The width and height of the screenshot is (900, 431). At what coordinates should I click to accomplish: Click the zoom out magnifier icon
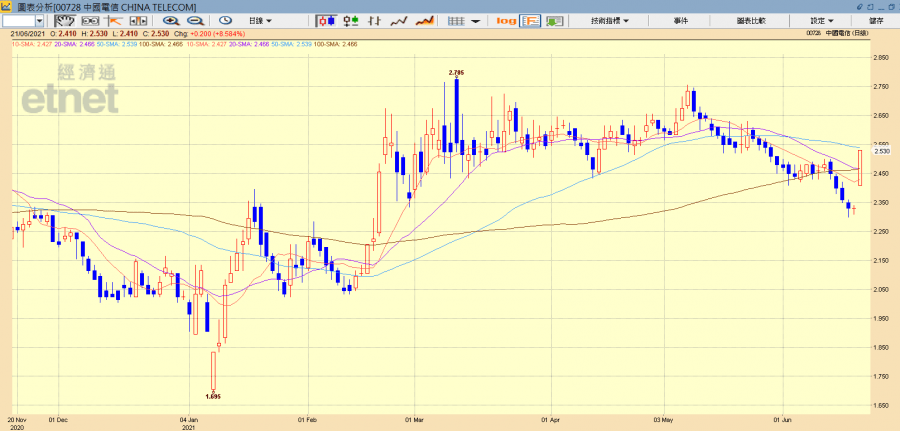[195, 21]
